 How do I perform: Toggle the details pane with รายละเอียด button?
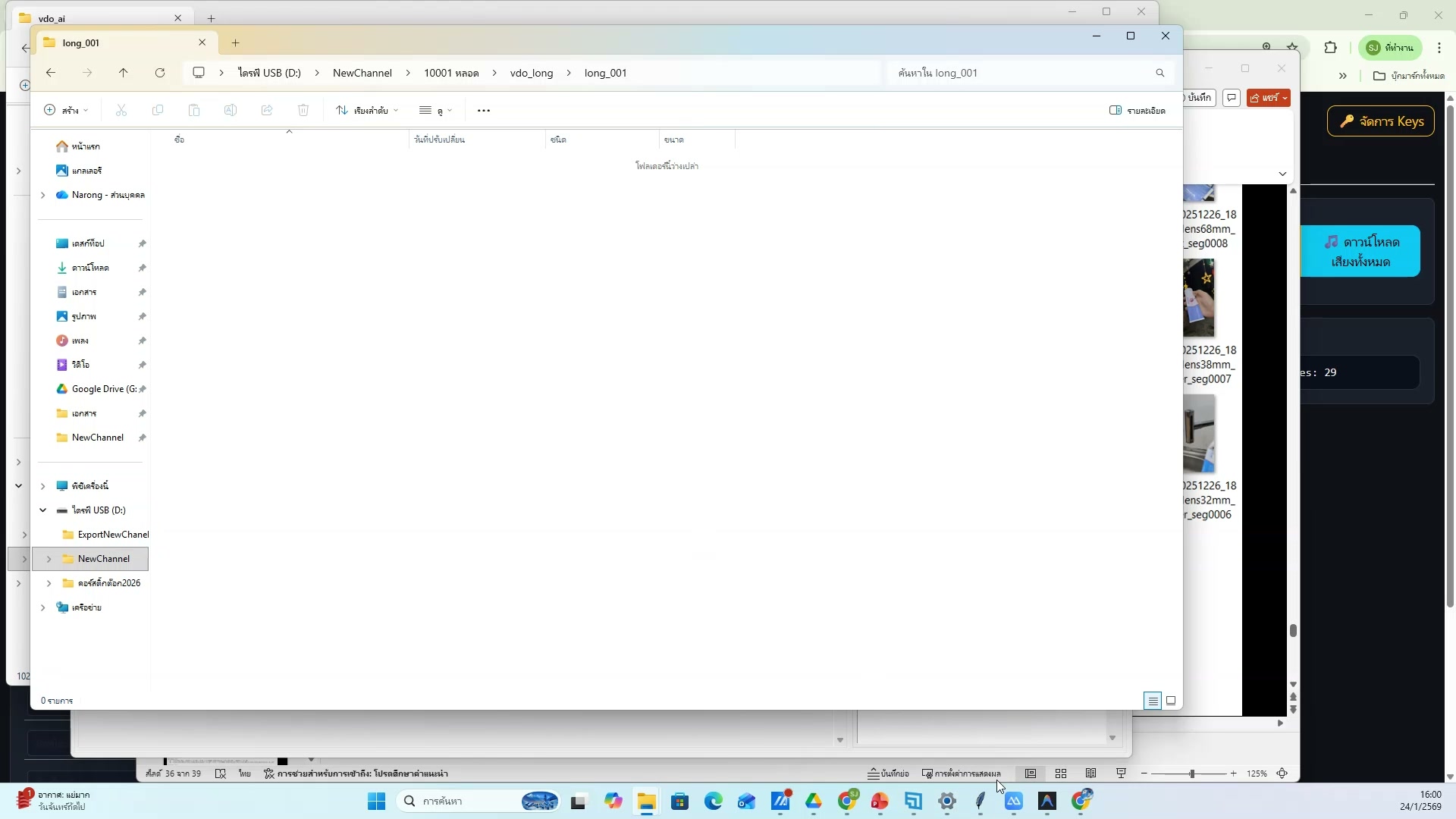coord(1137,110)
